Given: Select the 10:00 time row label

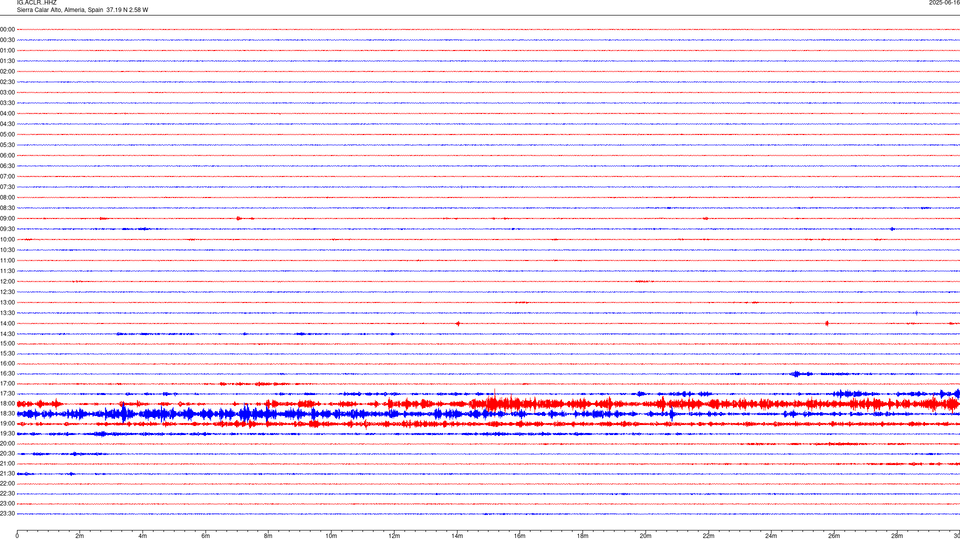Looking at the screenshot, I should [7, 239].
